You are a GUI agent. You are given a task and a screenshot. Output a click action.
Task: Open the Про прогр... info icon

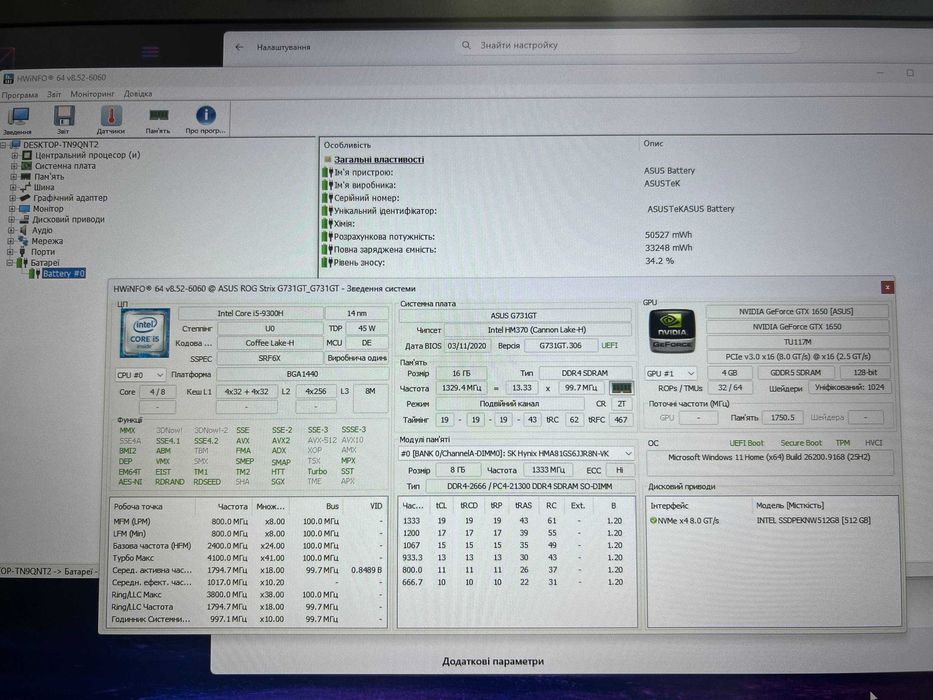click(205, 119)
